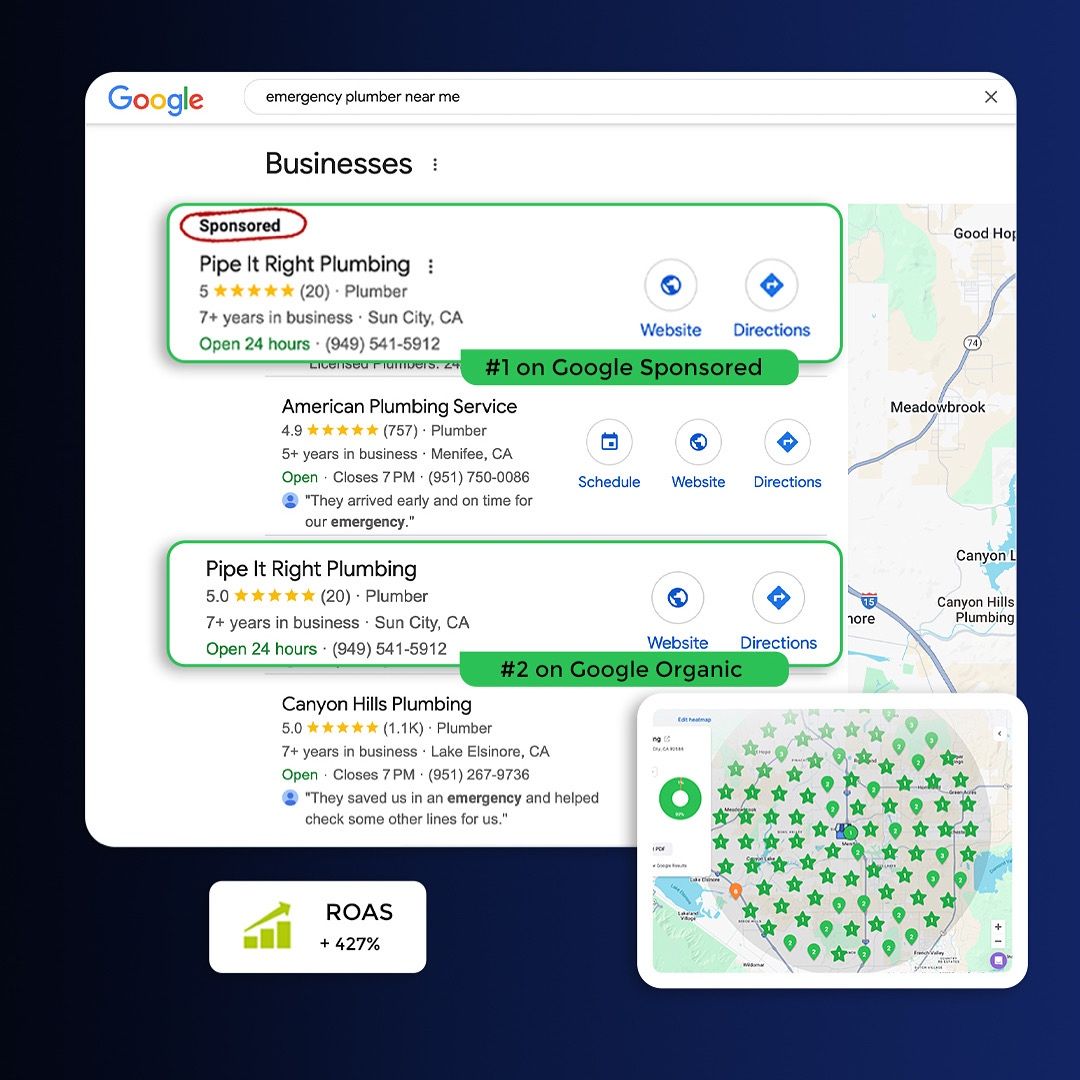Select the Directions text link in the Sponsored listing

[x=771, y=330]
